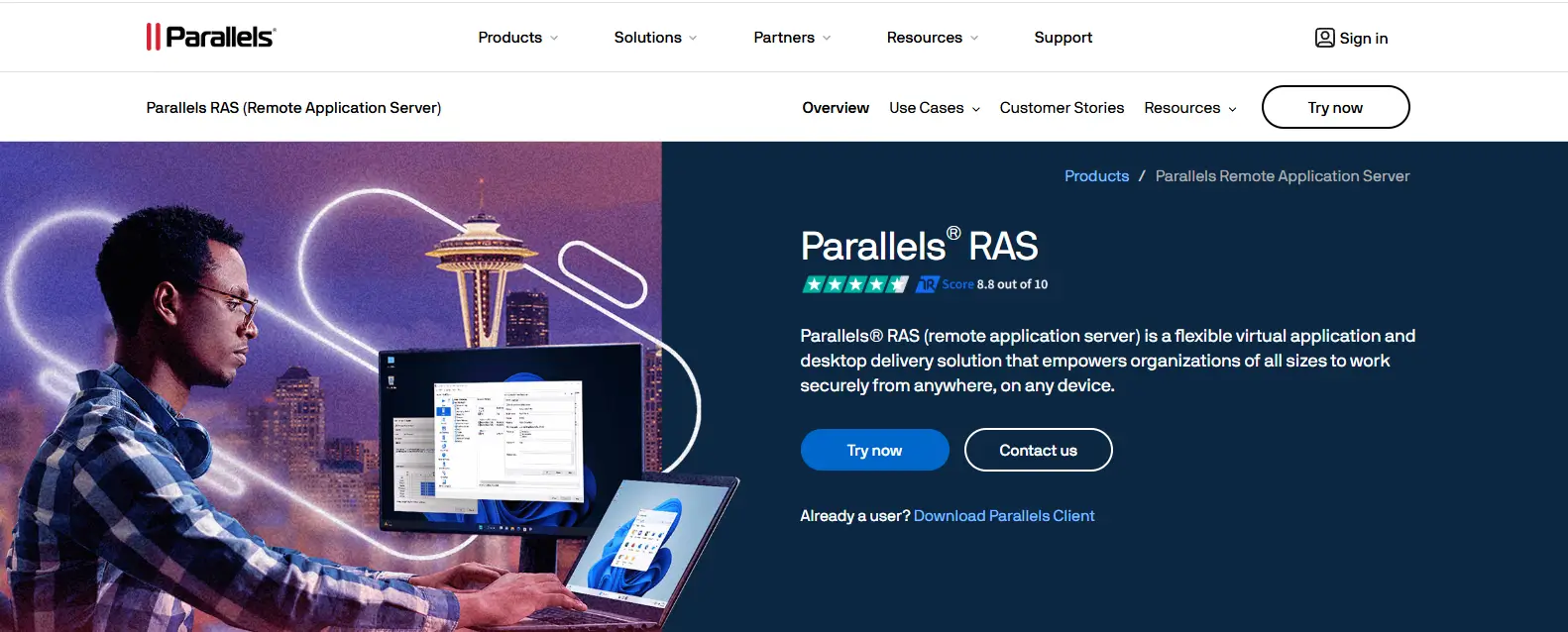Open the sub-navigation Resources tab
This screenshot has height=632, width=1568.
click(x=1181, y=108)
